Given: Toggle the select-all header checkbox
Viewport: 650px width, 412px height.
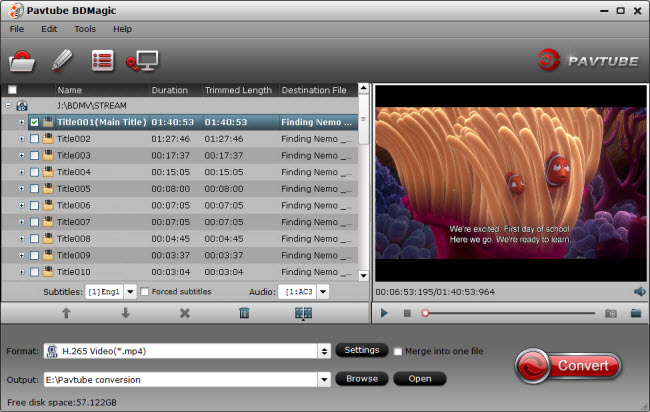Looking at the screenshot, I should pos(12,90).
